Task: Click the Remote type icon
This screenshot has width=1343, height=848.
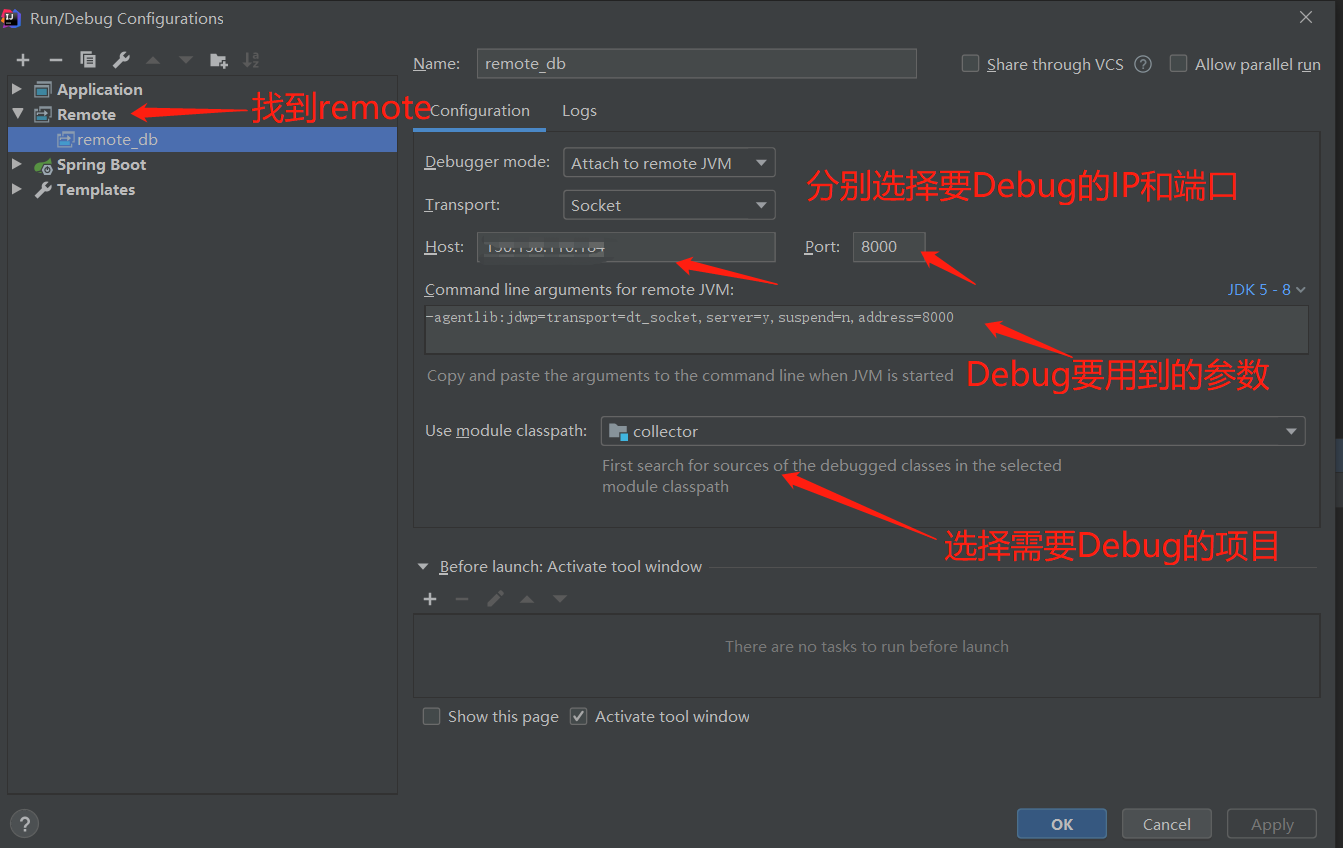Action: [43, 114]
